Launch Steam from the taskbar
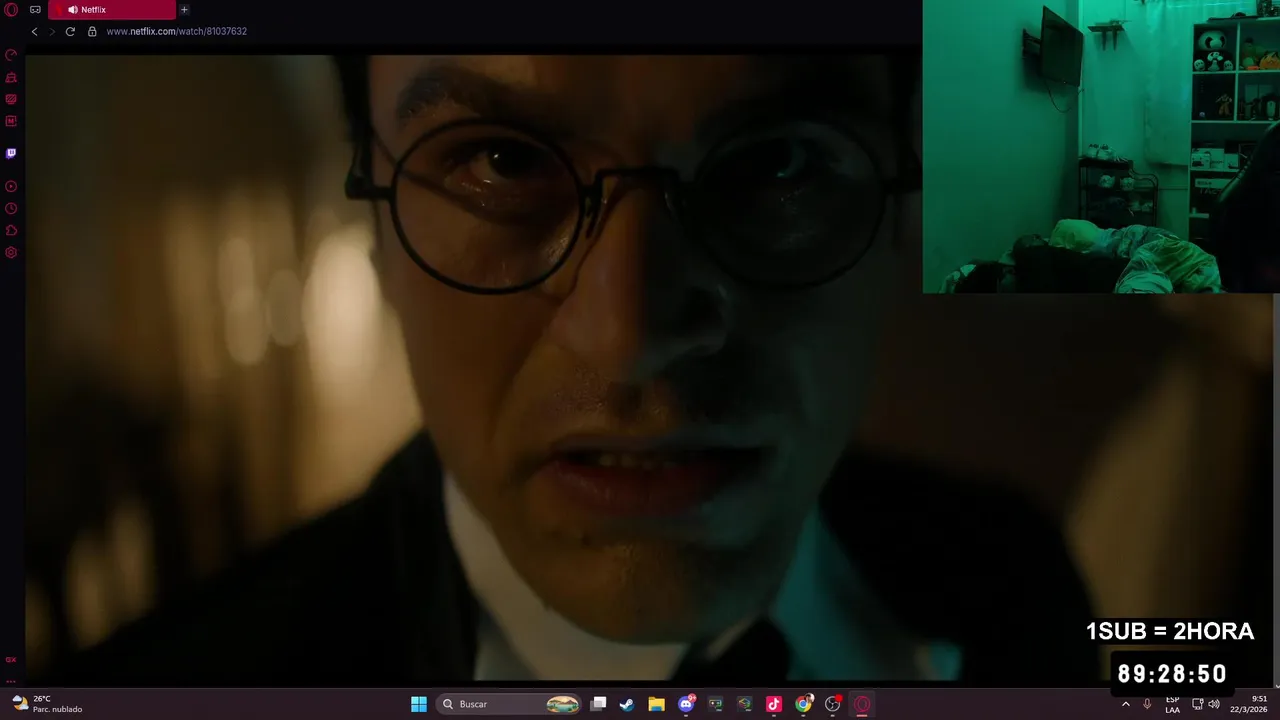Screen dimensions: 1280x720 [627, 704]
